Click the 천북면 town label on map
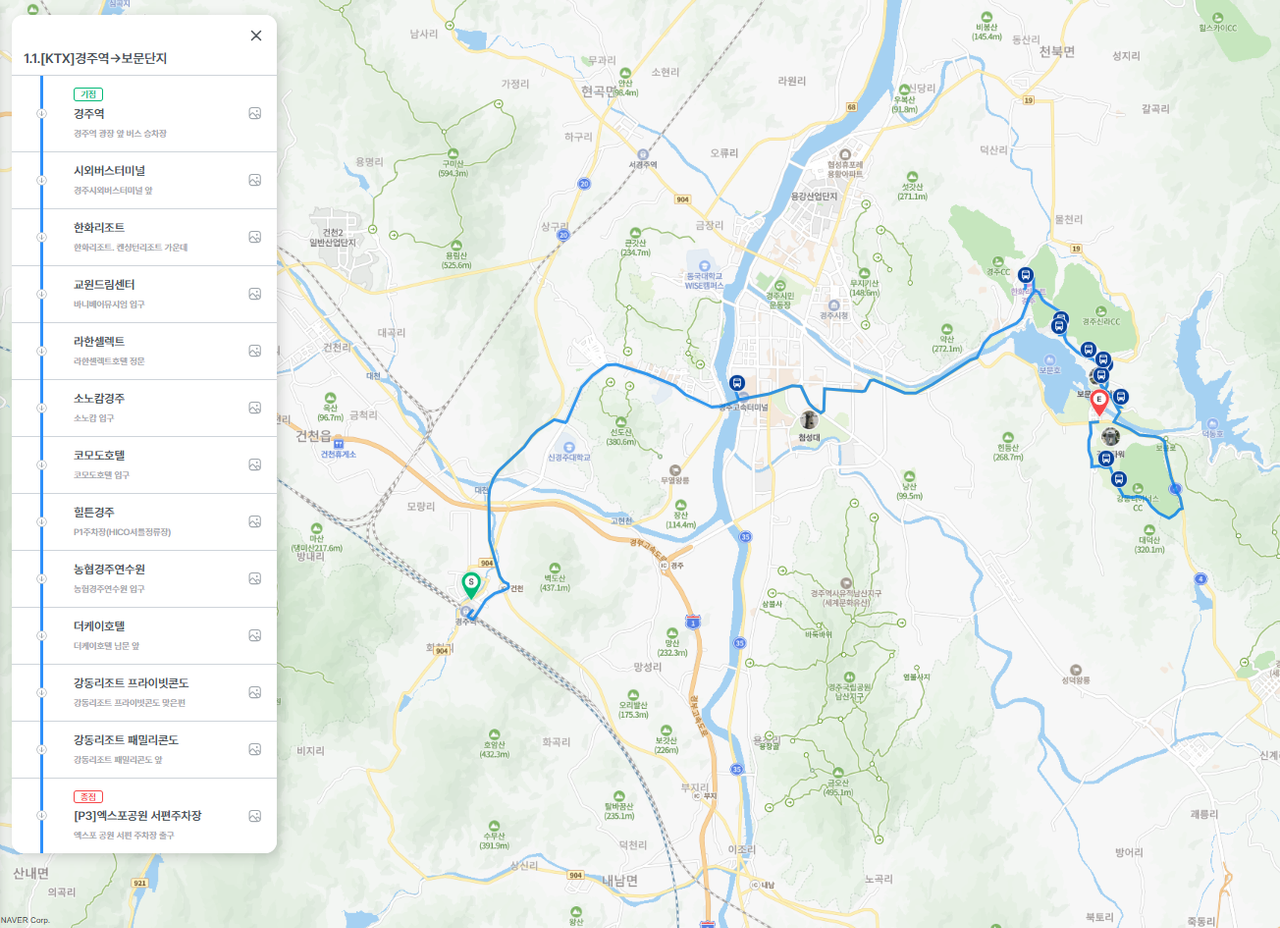The image size is (1280, 928). (1057, 52)
